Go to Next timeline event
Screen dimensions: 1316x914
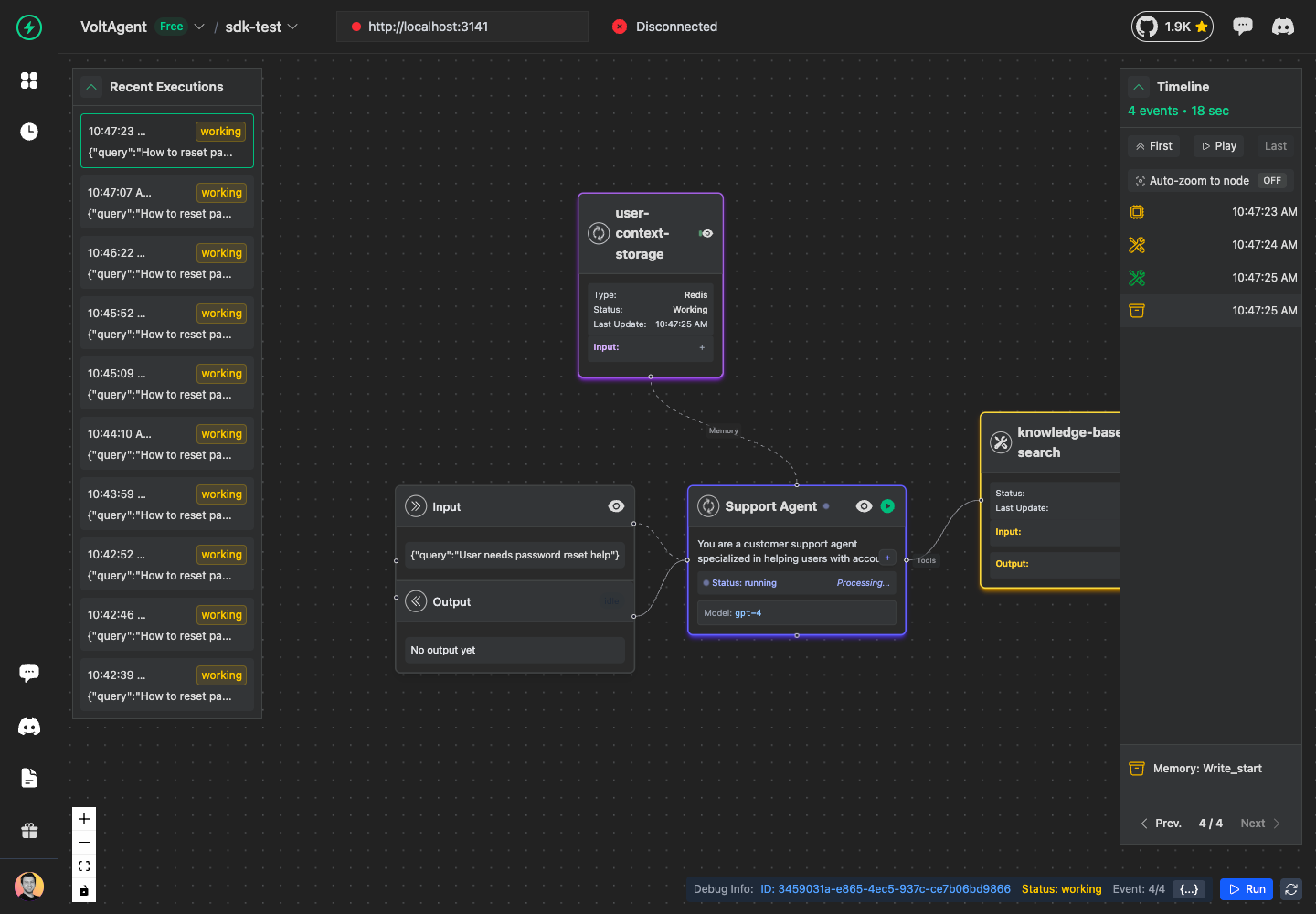pyautogui.click(x=1260, y=824)
